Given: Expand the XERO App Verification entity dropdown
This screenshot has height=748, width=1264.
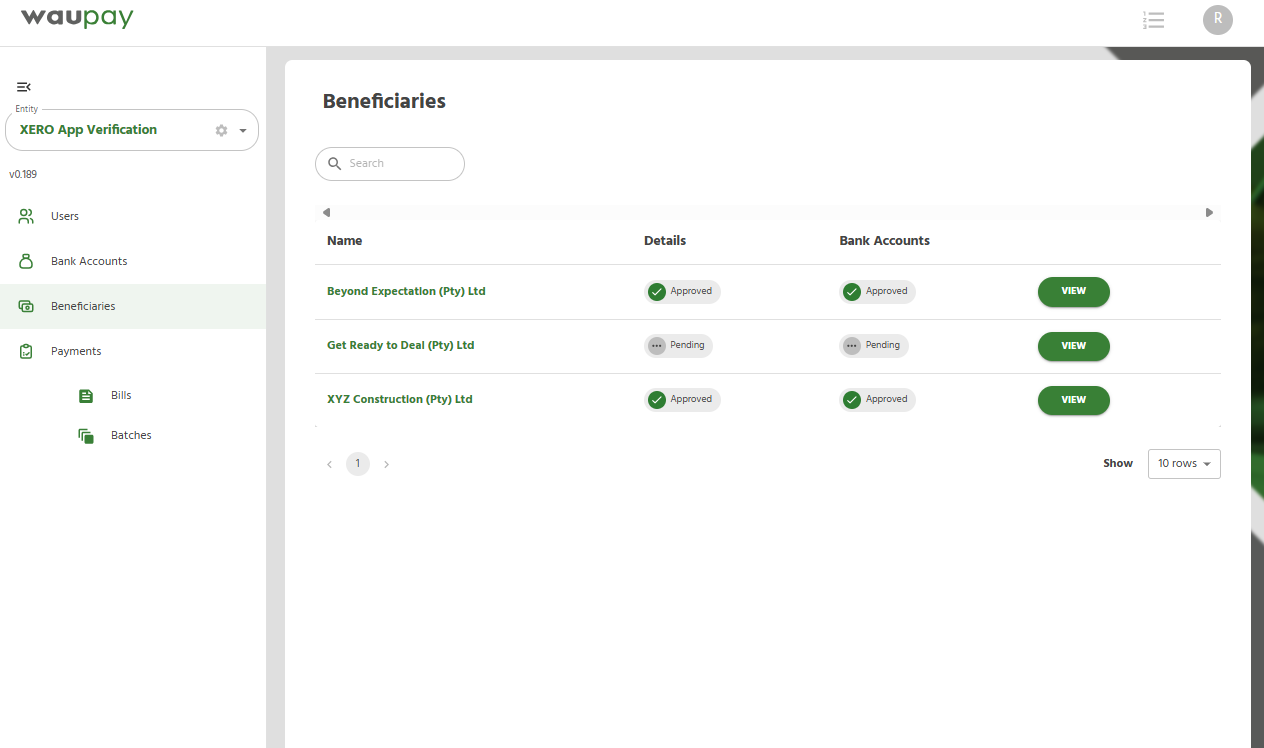Looking at the screenshot, I should coord(243,131).
